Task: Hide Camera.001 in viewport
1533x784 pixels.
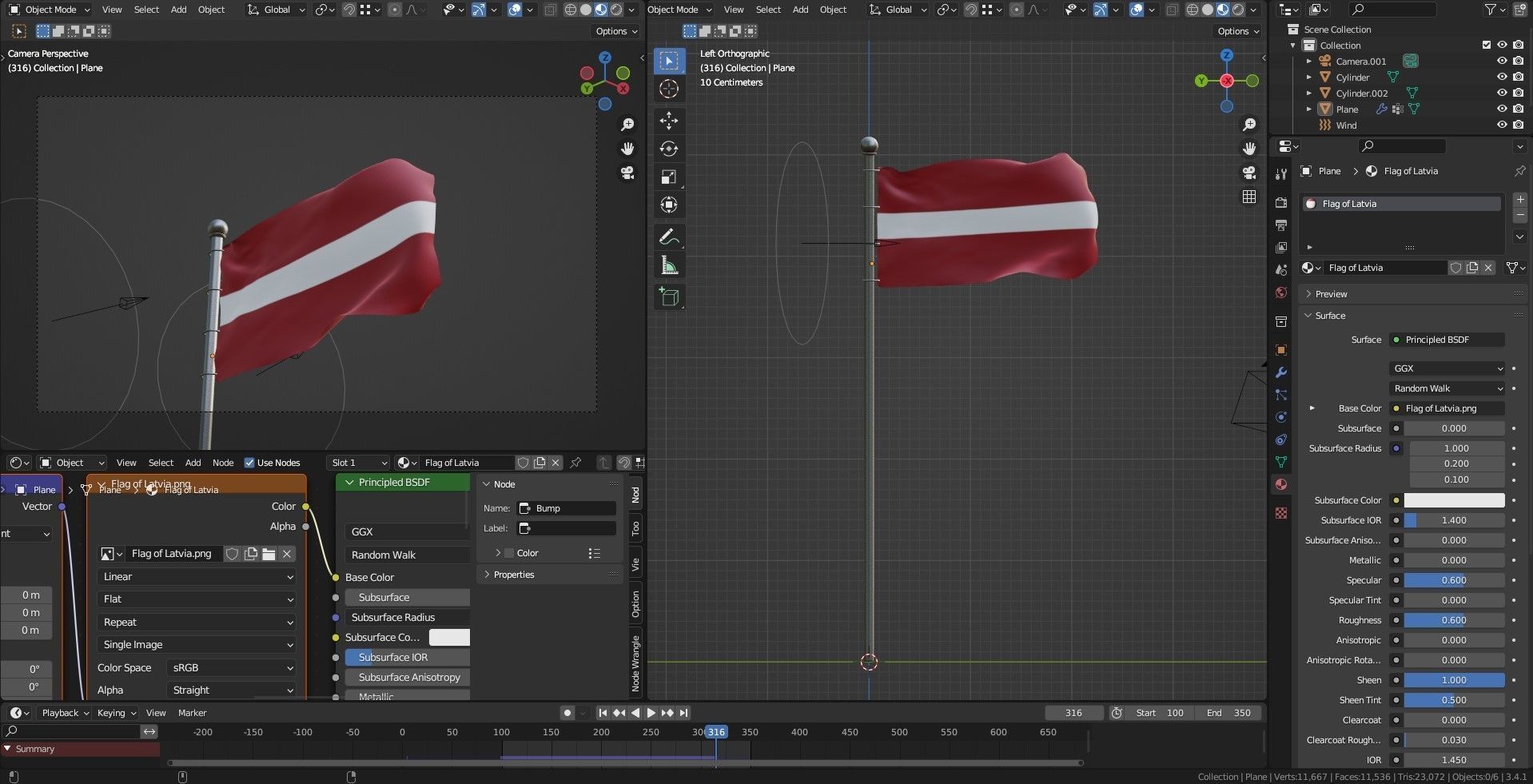Action: point(1502,62)
